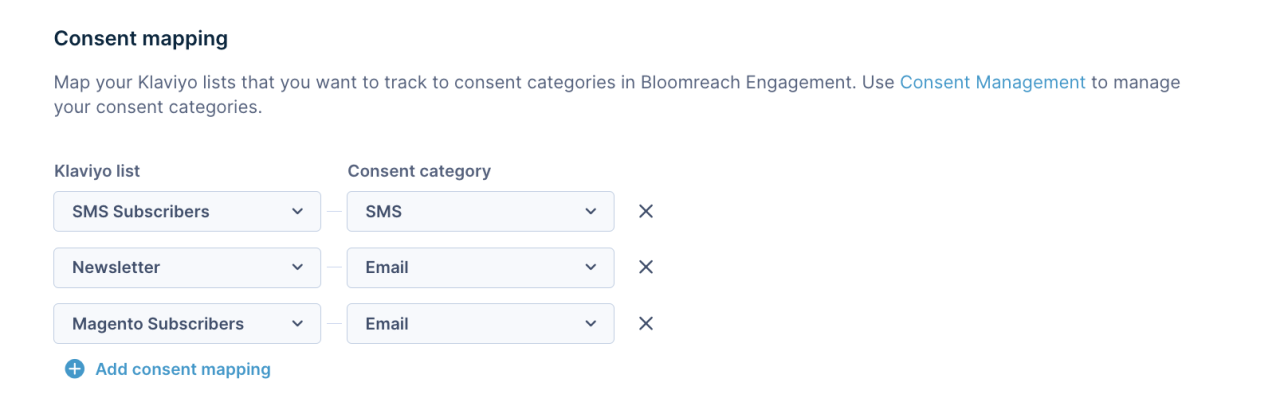Click the chevron arrow in Newsletter field
The image size is (1280, 398).
(x=297, y=267)
